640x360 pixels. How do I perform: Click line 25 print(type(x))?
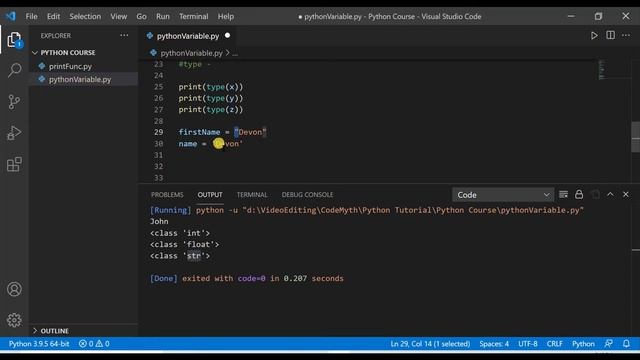(x=211, y=87)
